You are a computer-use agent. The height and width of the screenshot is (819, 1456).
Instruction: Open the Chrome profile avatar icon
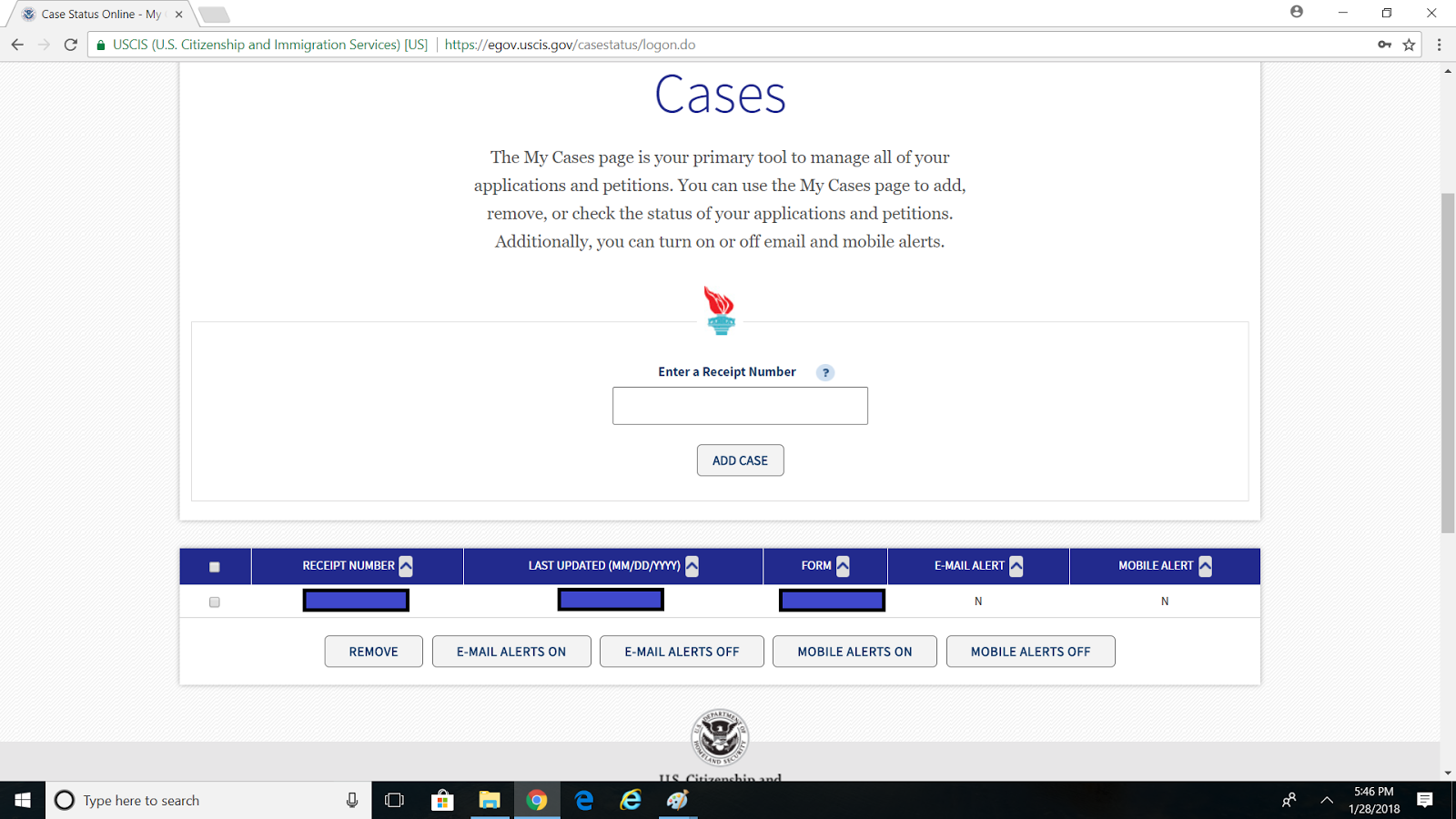coord(1297,12)
